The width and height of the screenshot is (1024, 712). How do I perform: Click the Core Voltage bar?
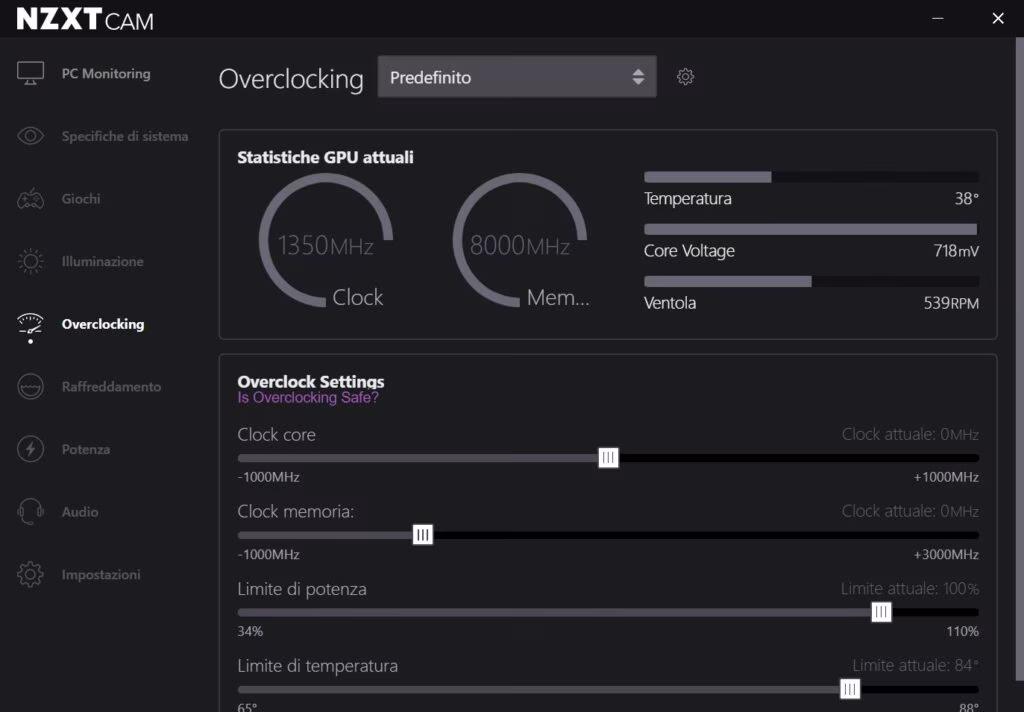810,229
